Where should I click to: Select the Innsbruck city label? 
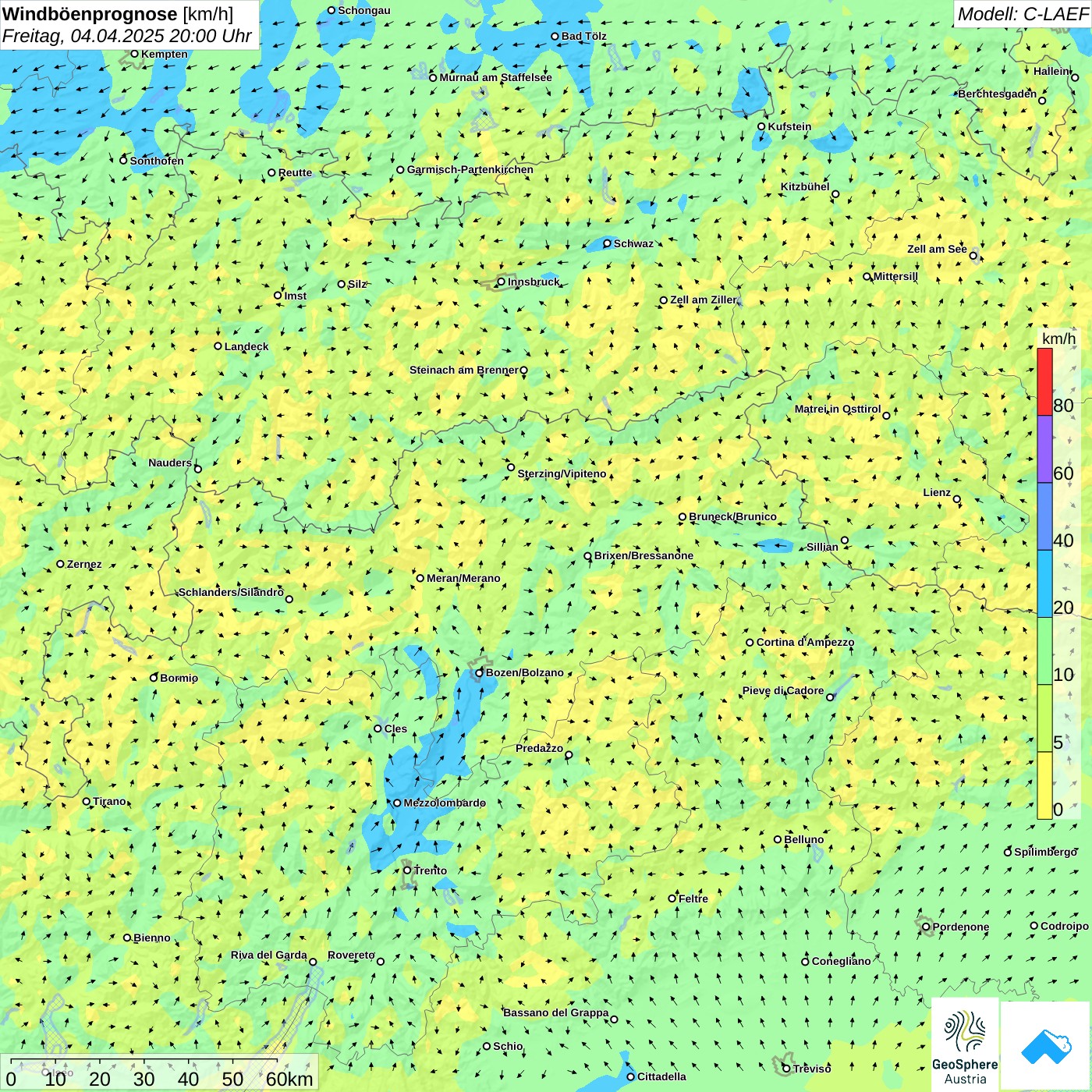coord(534,282)
